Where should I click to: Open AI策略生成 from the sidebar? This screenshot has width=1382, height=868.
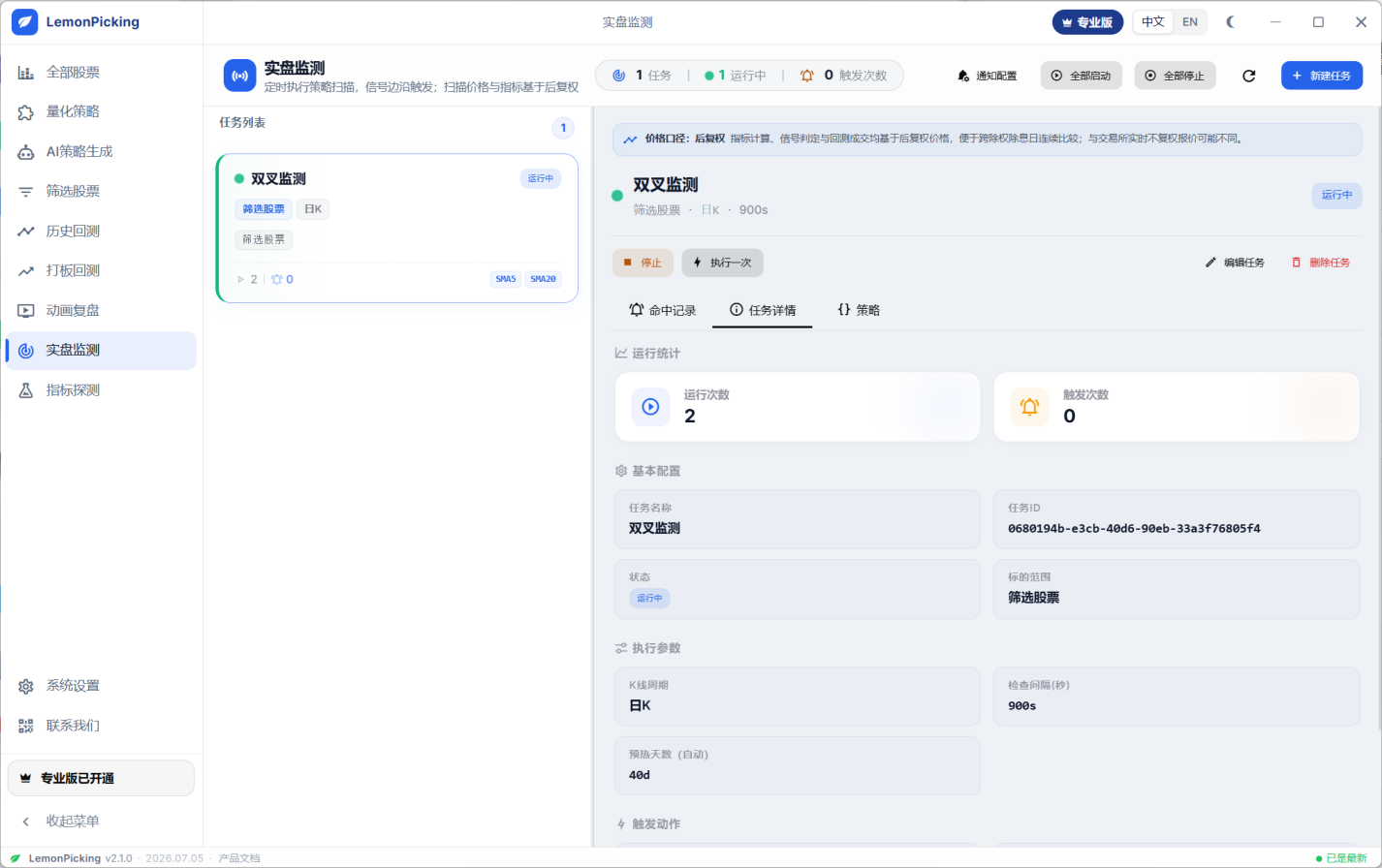pos(101,151)
